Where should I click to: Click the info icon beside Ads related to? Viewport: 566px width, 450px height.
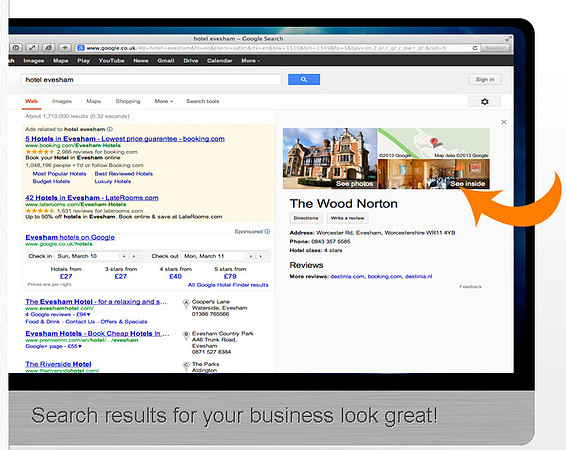110,129
